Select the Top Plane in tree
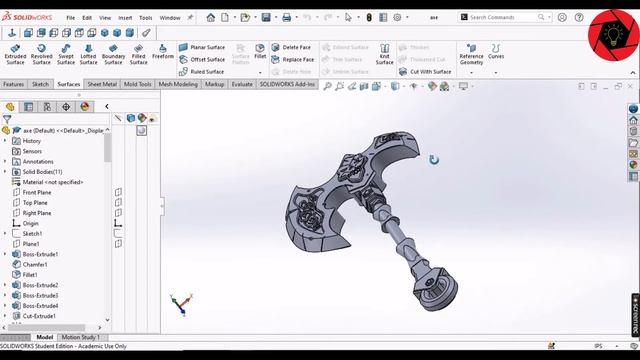Image resolution: width=640 pixels, height=360 pixels. coord(30,203)
